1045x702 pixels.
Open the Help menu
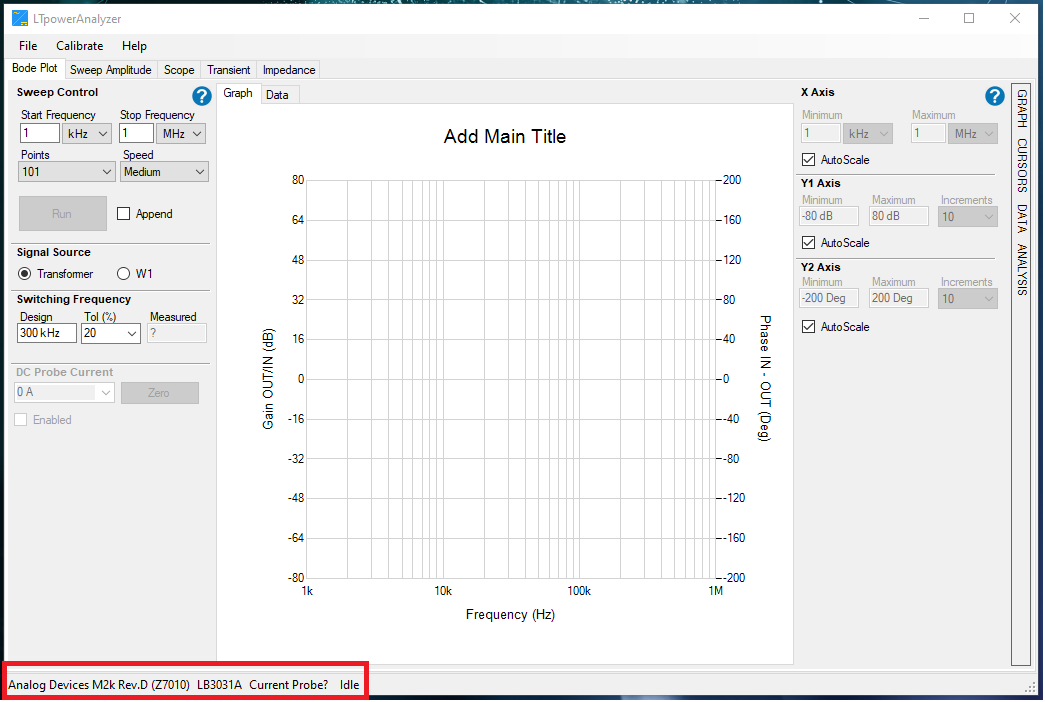pyautogui.click(x=134, y=45)
